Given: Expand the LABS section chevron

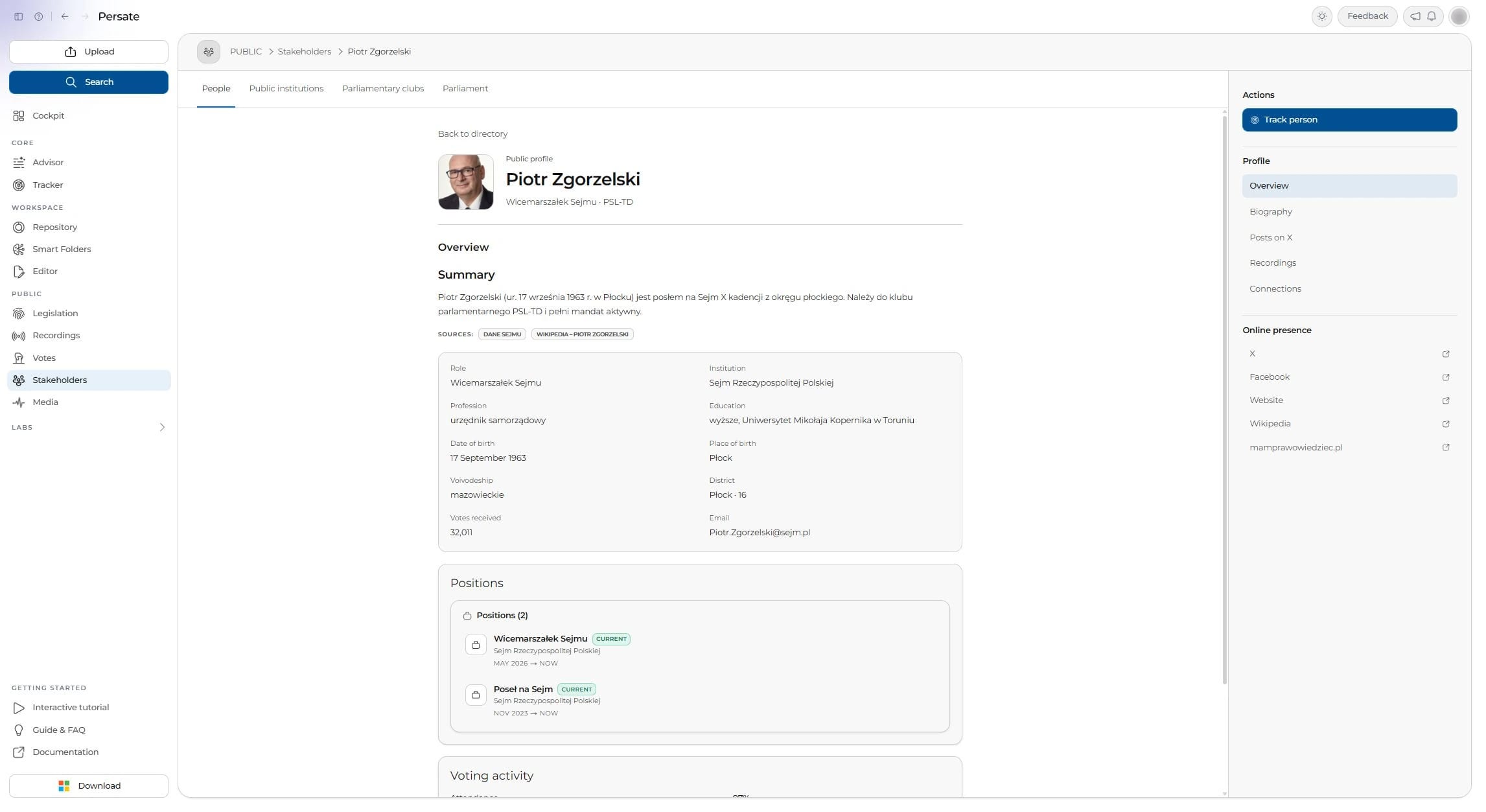Looking at the screenshot, I should [x=162, y=428].
